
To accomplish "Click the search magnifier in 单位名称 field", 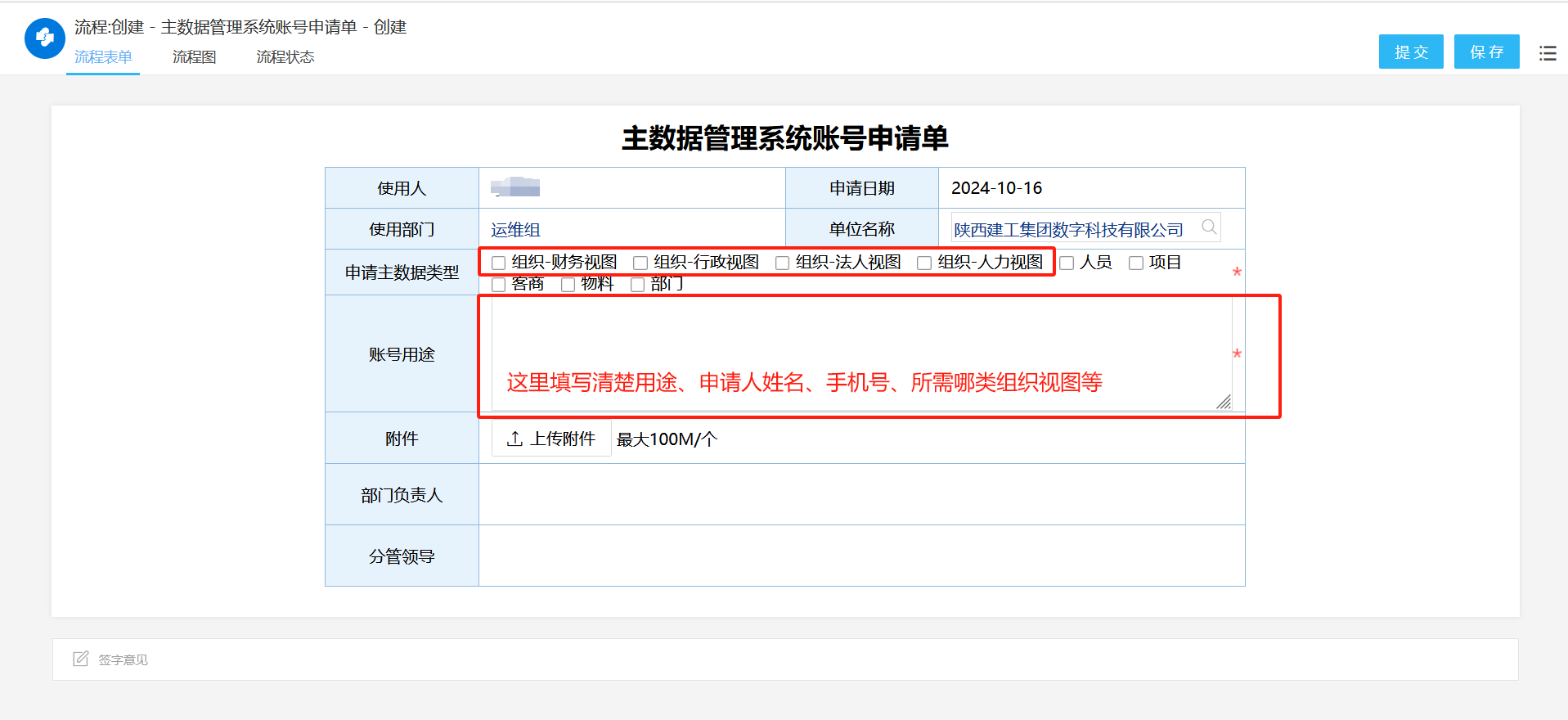I will pyautogui.click(x=1209, y=227).
